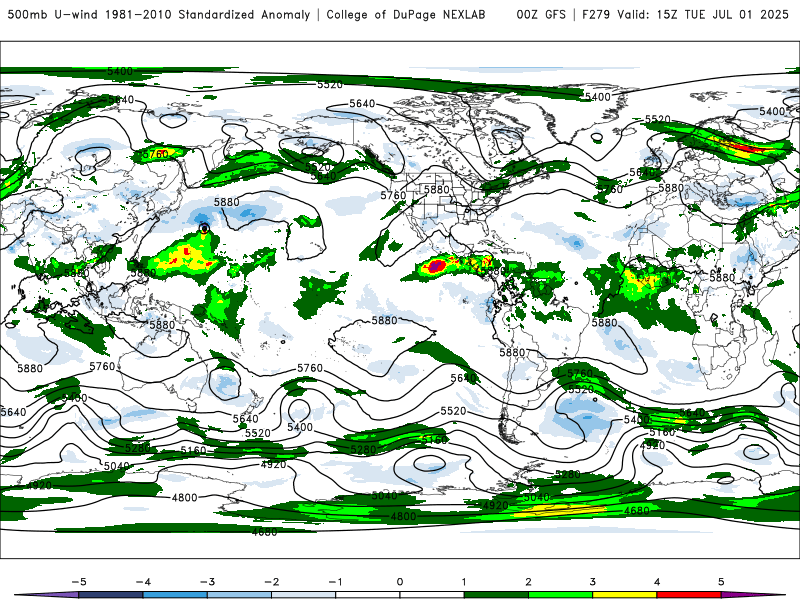Click the white swatch between 0 and 1
This screenshot has width=800, height=600.
[432, 595]
